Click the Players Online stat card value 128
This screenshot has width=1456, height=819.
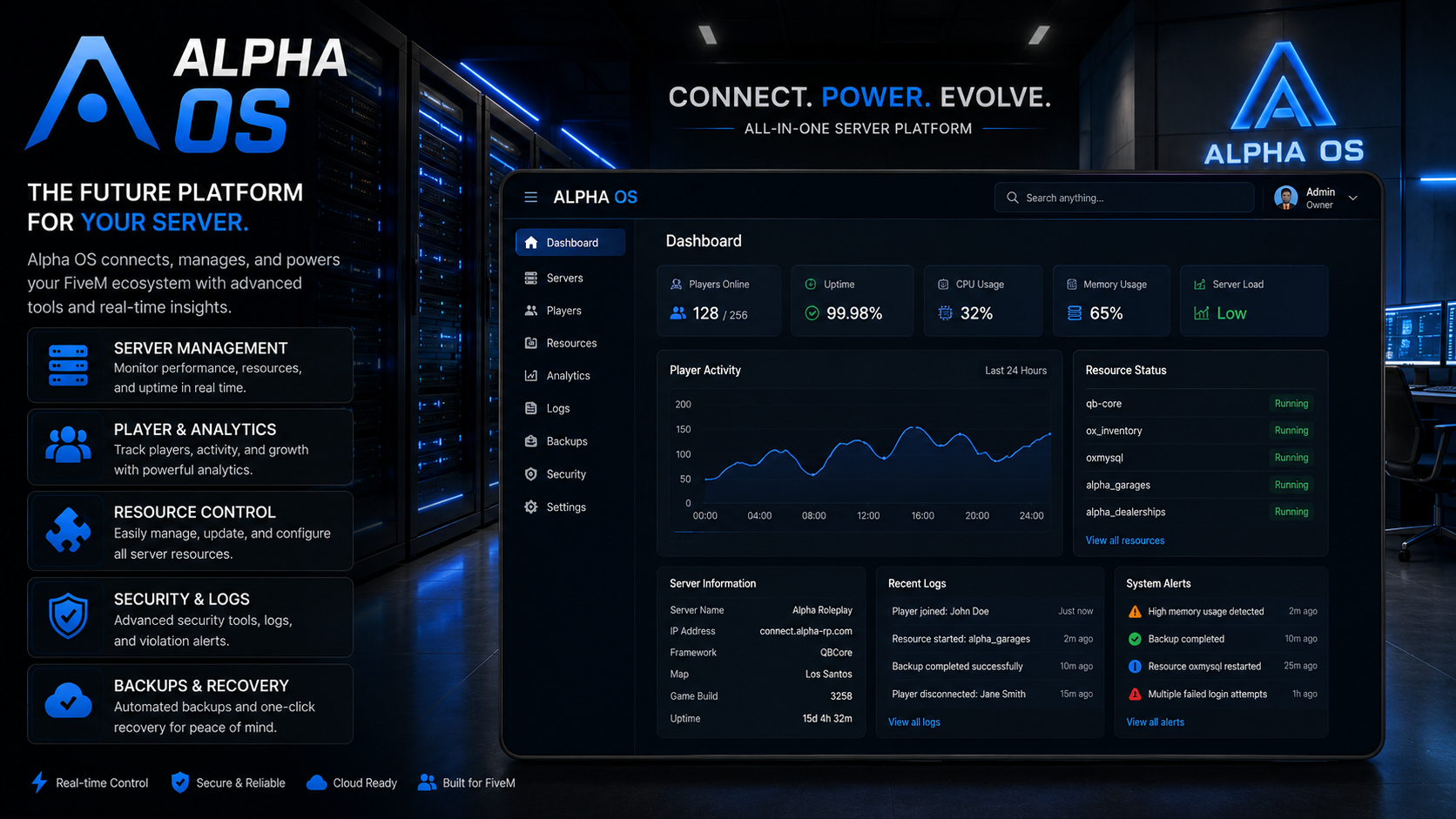click(x=705, y=313)
